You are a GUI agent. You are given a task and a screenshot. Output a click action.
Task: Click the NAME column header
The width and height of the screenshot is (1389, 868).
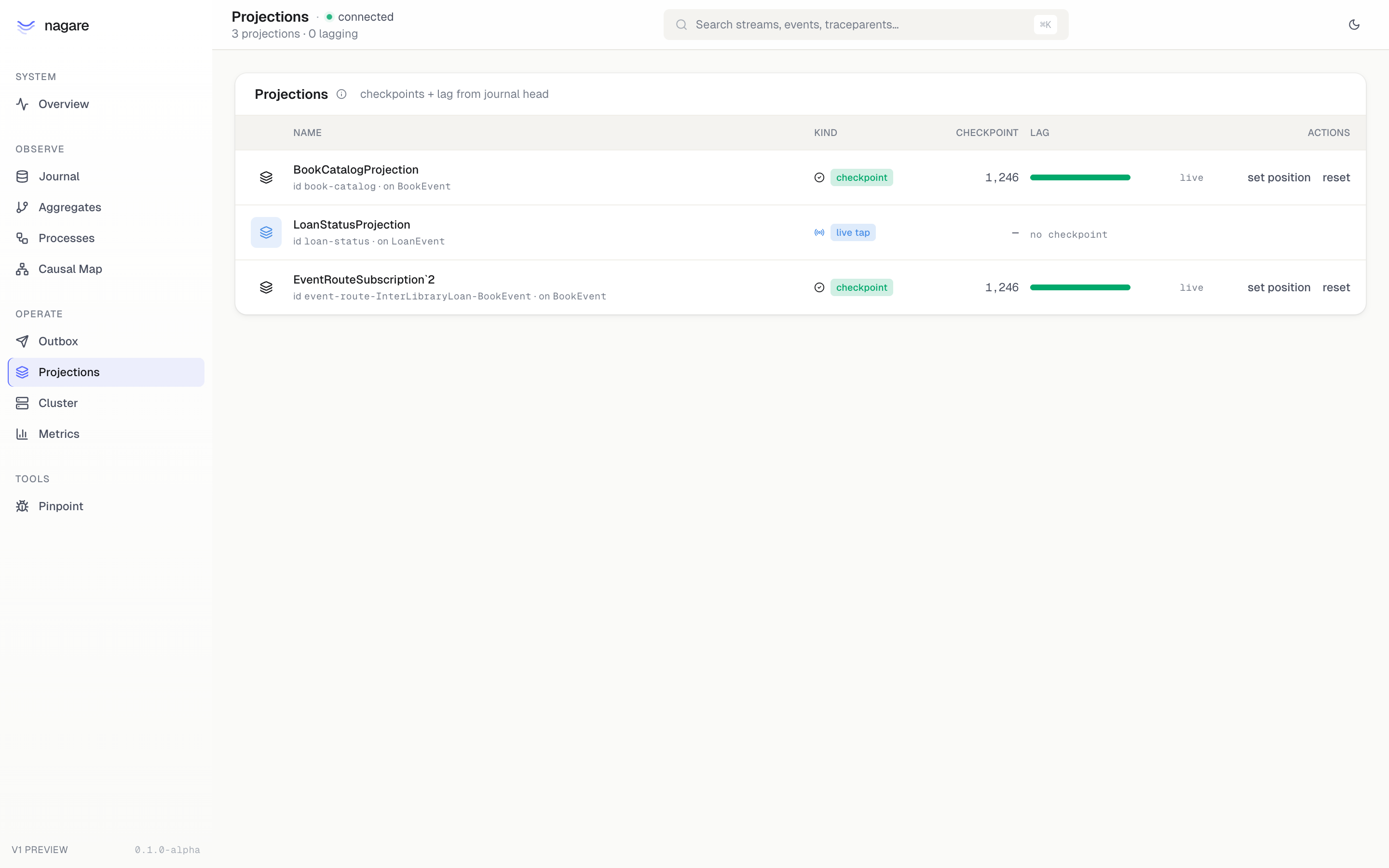point(308,133)
